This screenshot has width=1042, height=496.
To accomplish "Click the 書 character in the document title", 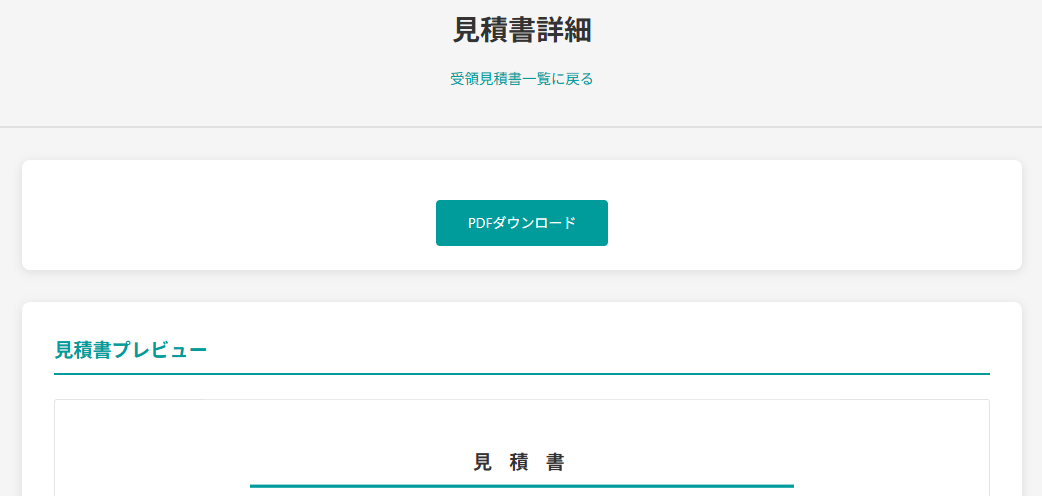I will click(556, 462).
